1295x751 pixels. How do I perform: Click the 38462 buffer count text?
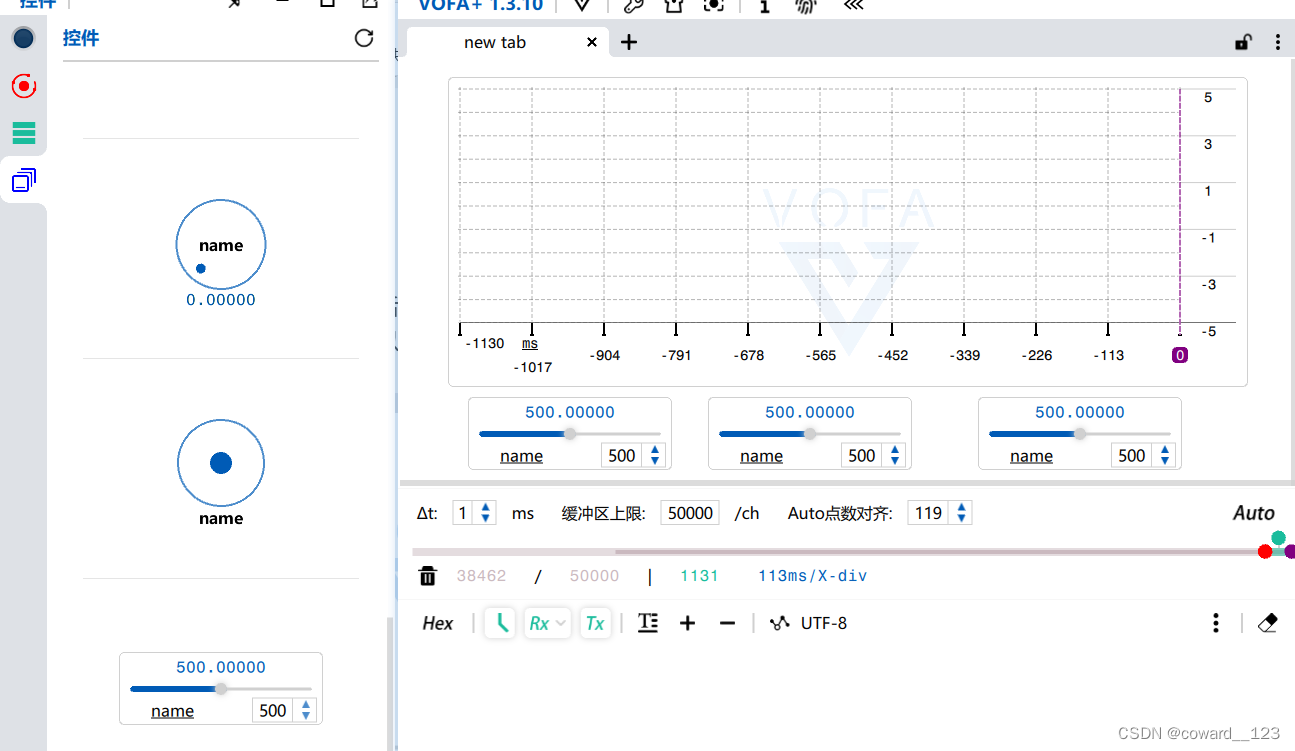coord(481,576)
